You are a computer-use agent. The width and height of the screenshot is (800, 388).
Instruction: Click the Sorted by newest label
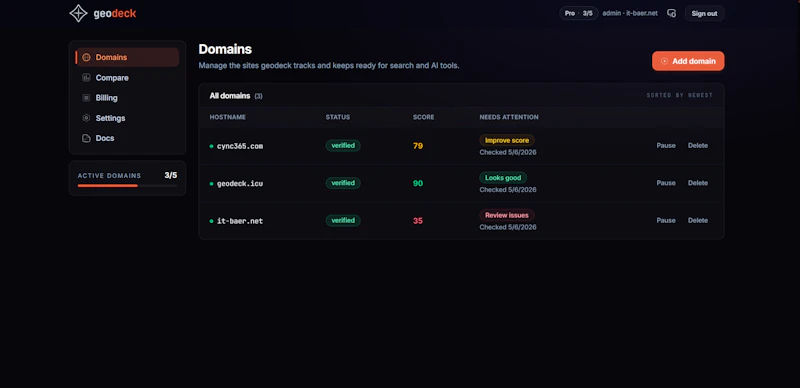[680, 95]
